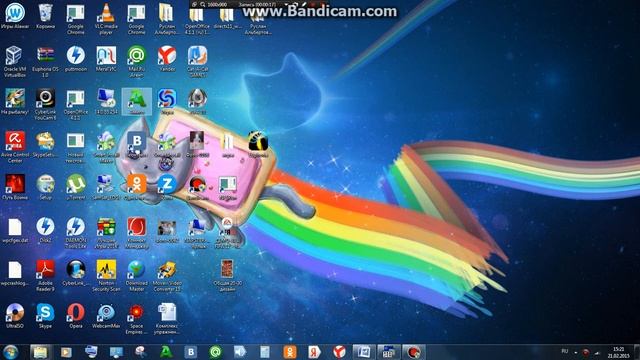The width and height of the screenshot is (640, 360).
Task: Click the RU language indicator
Action: coord(565,351)
